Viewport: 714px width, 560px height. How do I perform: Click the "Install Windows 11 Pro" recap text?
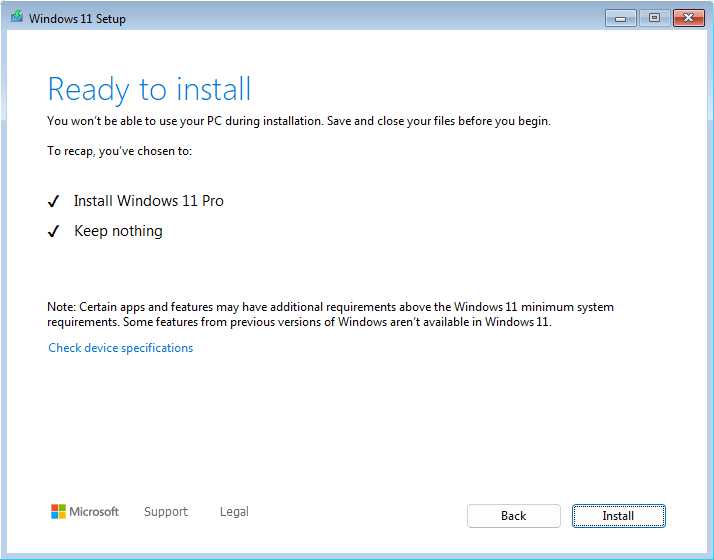click(149, 201)
